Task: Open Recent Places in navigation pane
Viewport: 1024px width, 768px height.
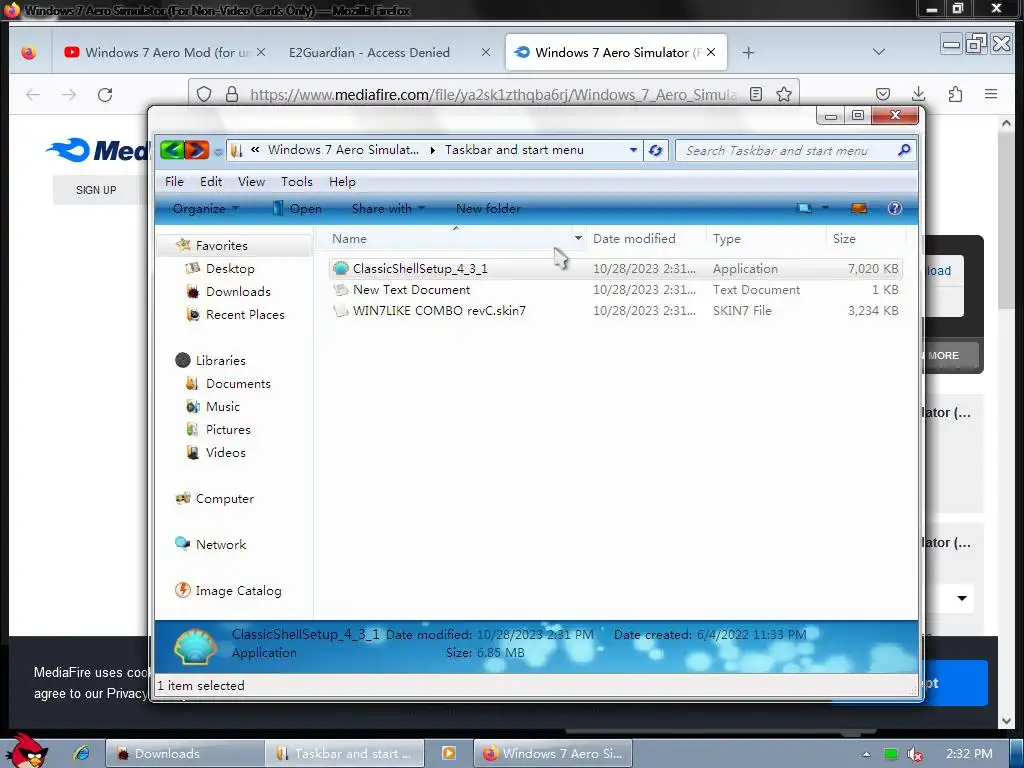Action: point(245,314)
